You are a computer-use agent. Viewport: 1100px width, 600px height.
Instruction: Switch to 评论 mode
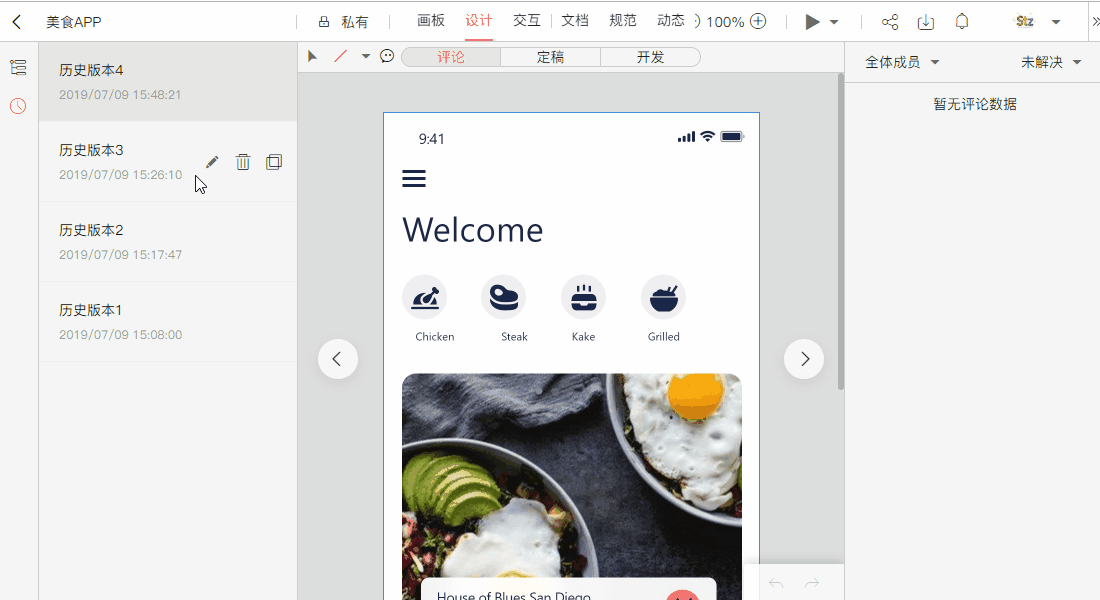tap(451, 57)
